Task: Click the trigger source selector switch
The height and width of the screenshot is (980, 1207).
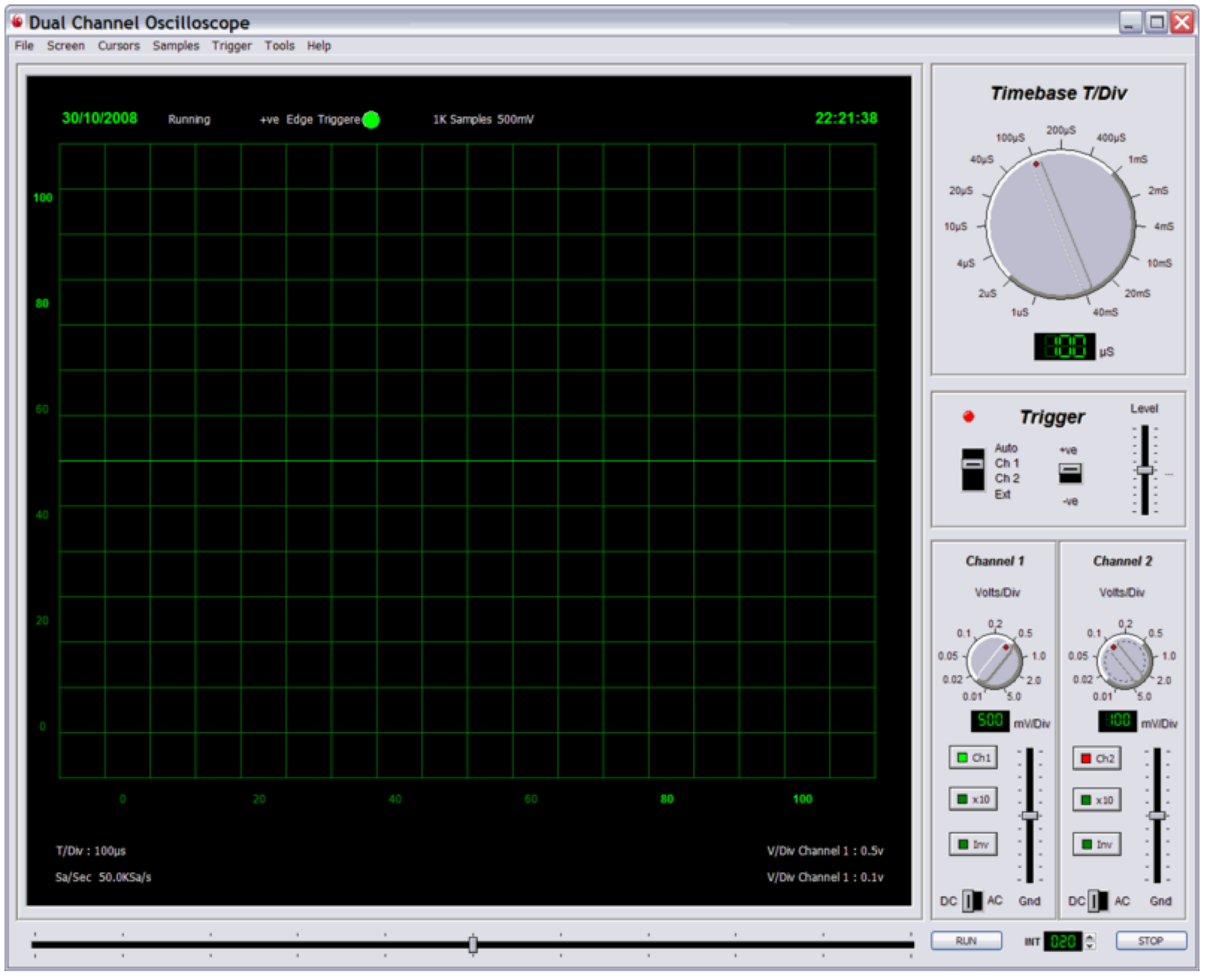Action: coord(973,470)
